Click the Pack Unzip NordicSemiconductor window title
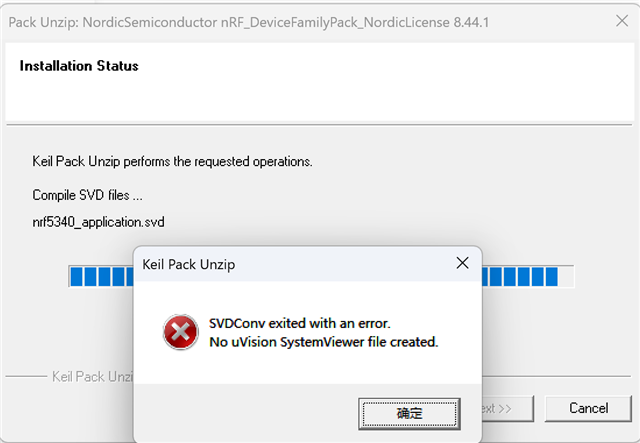Image resolution: width=640 pixels, height=443 pixels. (x=249, y=22)
